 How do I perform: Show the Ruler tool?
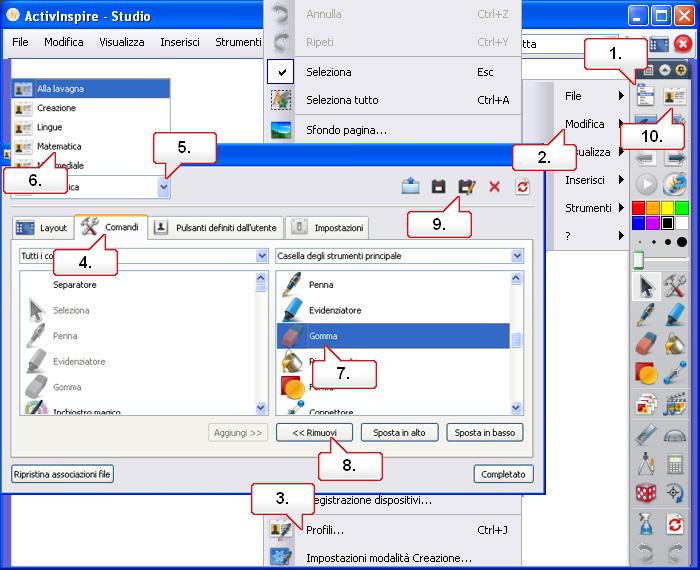646,434
